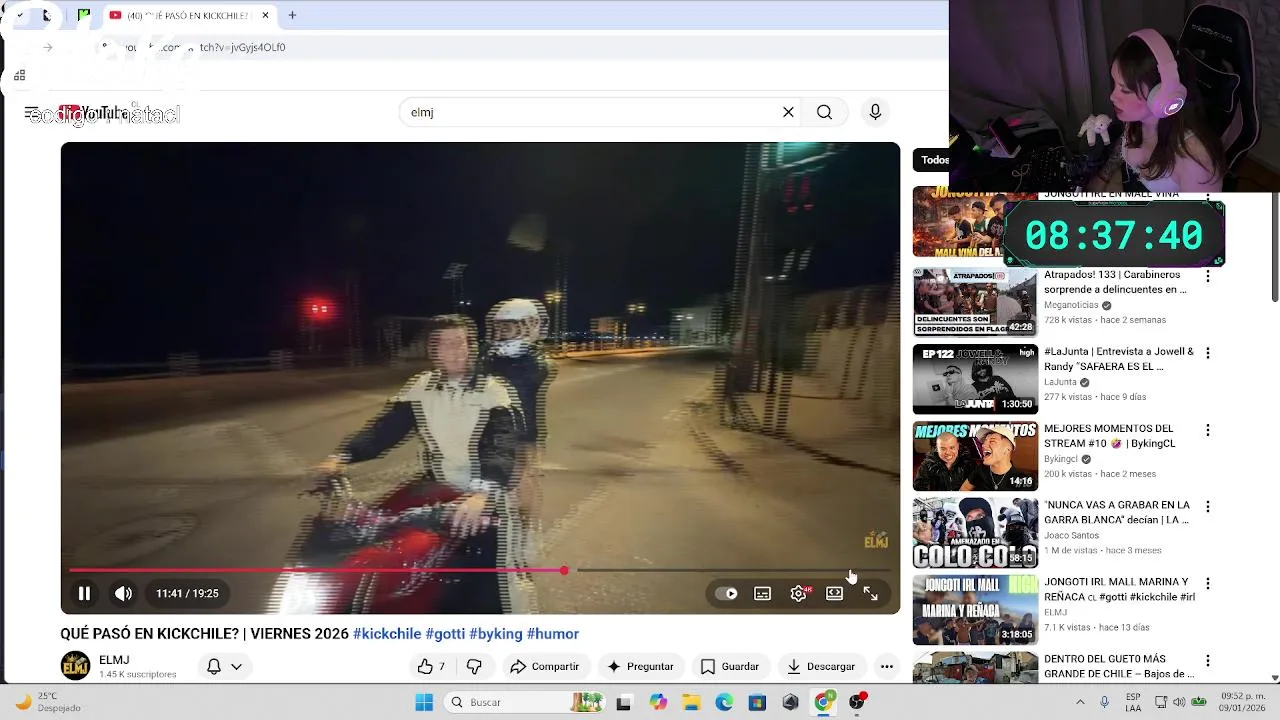The width and height of the screenshot is (1280, 720).
Task: Open the ELMJ channel name link
Action: [114, 660]
